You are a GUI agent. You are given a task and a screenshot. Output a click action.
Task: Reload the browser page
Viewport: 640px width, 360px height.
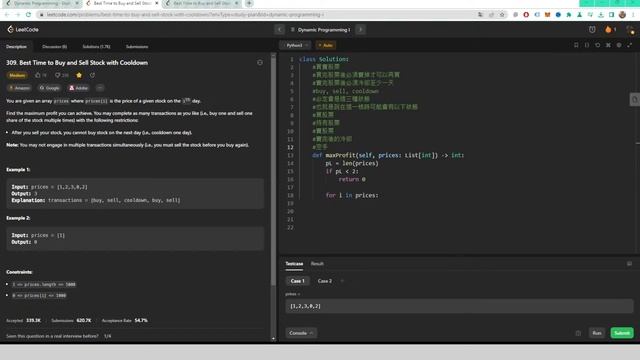[28, 14]
